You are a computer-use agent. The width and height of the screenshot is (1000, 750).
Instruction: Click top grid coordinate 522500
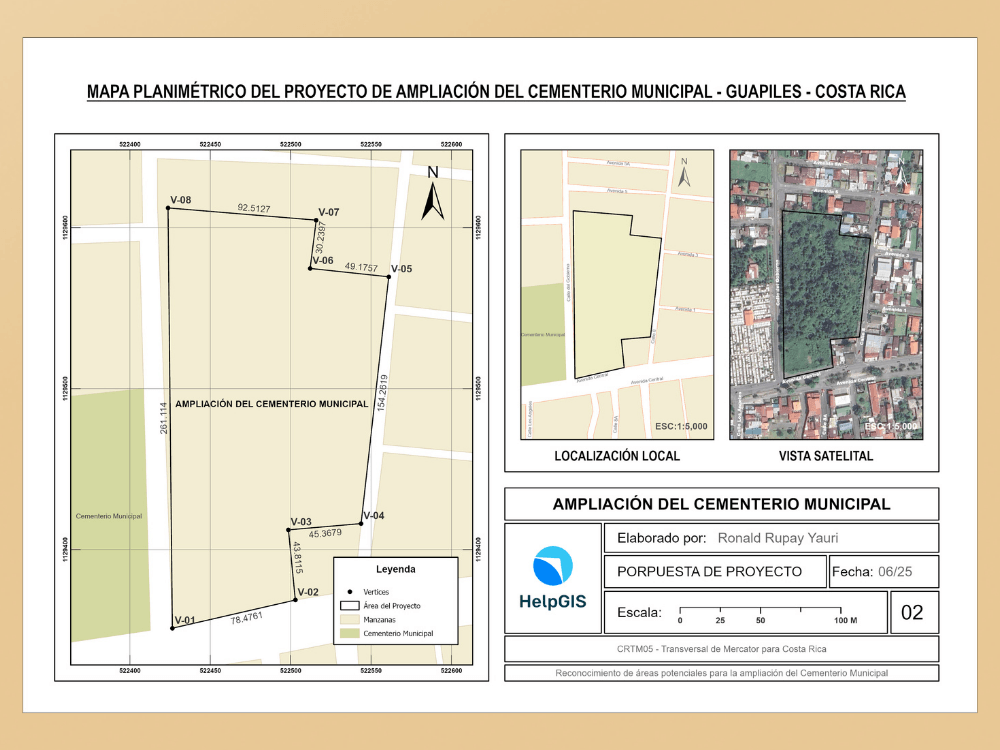tap(291, 144)
